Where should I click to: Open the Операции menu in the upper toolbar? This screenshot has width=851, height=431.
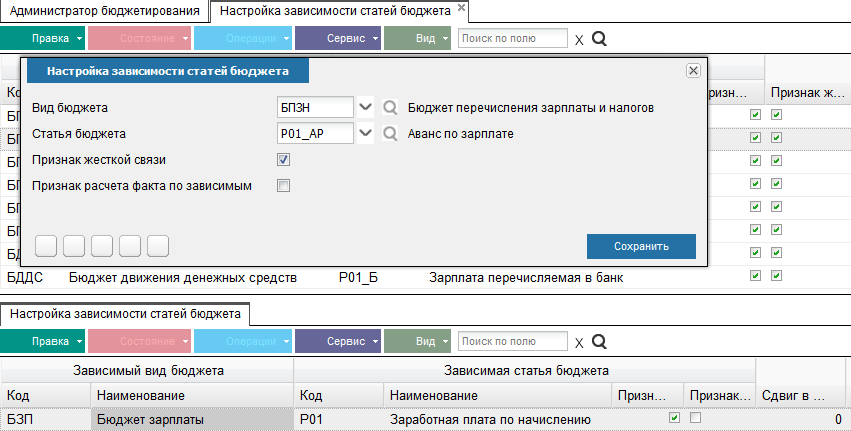coord(243,39)
